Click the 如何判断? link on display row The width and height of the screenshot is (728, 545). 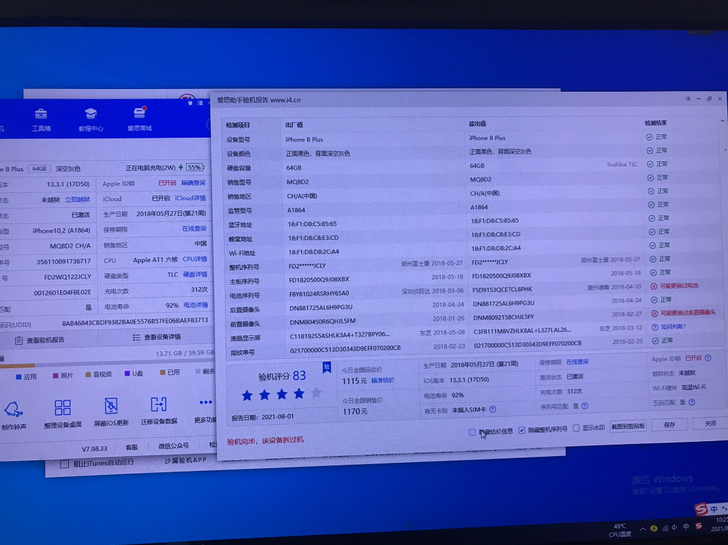[673, 327]
